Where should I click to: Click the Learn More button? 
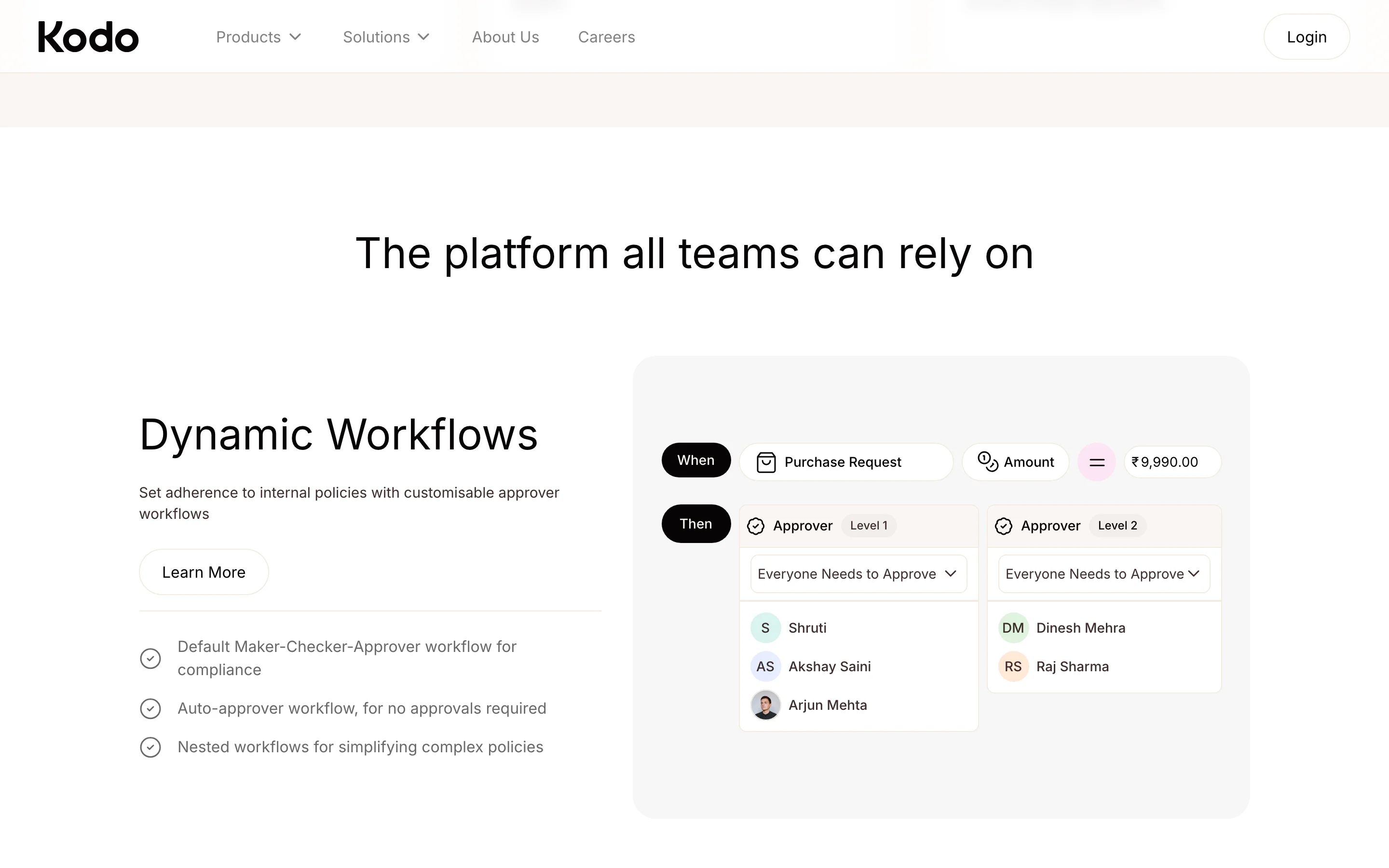(x=204, y=572)
